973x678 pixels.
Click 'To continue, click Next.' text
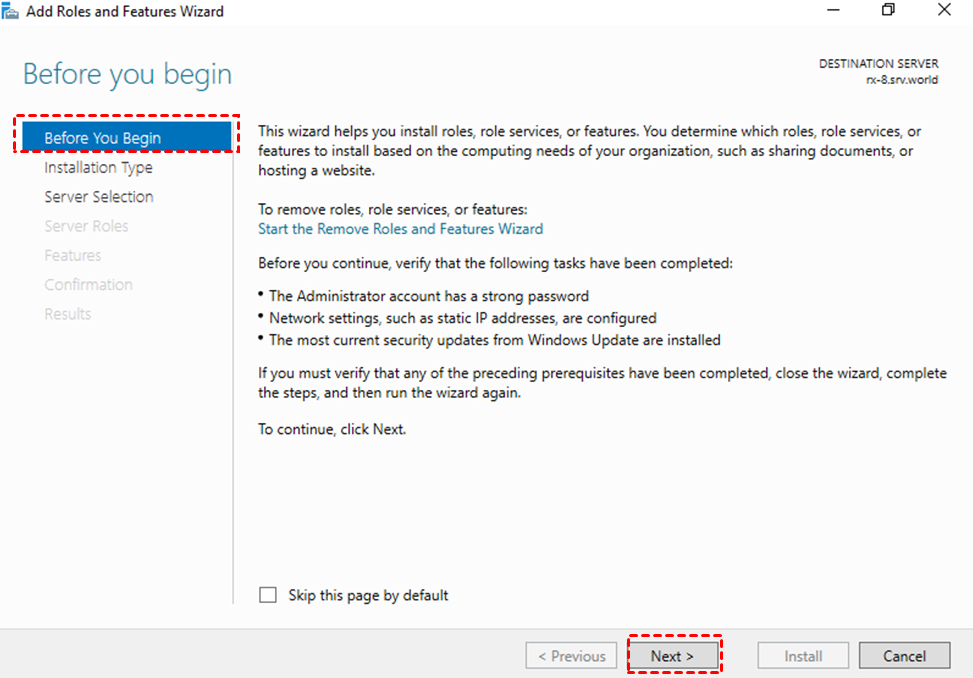[332, 429]
